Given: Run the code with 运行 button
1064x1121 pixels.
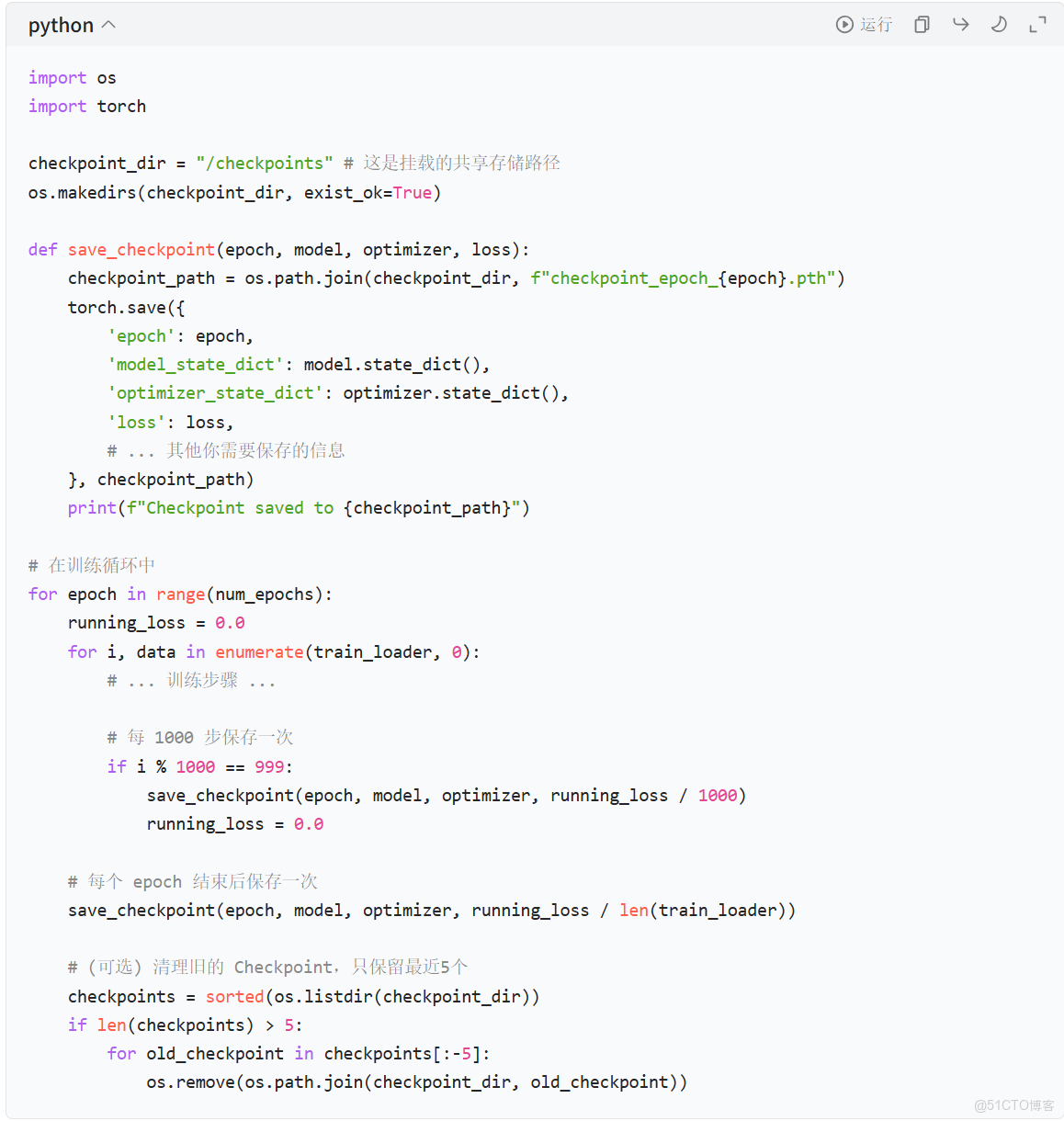Looking at the screenshot, I should tap(864, 25).
